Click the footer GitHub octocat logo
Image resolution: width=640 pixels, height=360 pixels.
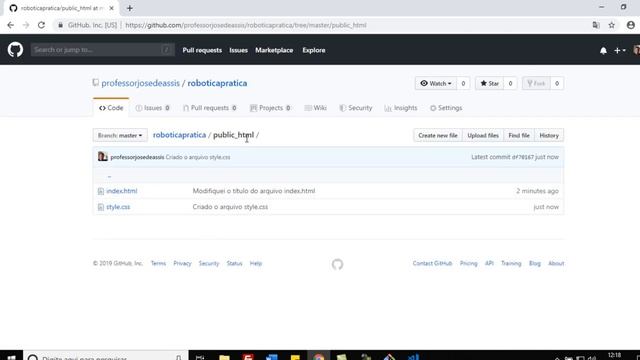(x=337, y=264)
